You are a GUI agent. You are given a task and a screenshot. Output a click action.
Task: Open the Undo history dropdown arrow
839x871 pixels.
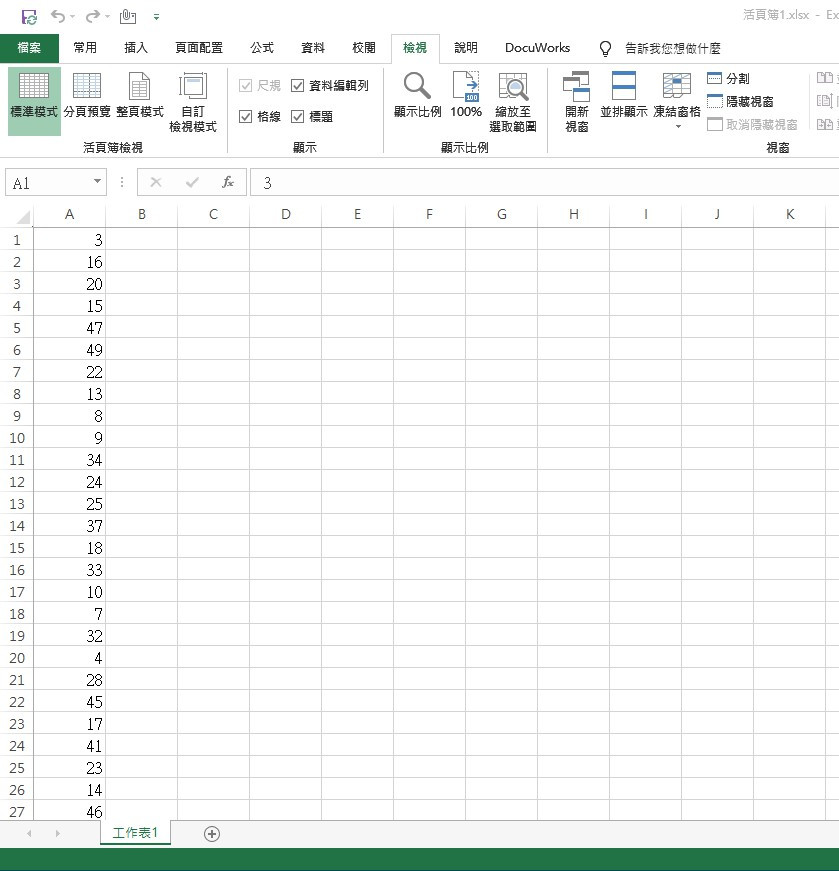click(x=72, y=17)
